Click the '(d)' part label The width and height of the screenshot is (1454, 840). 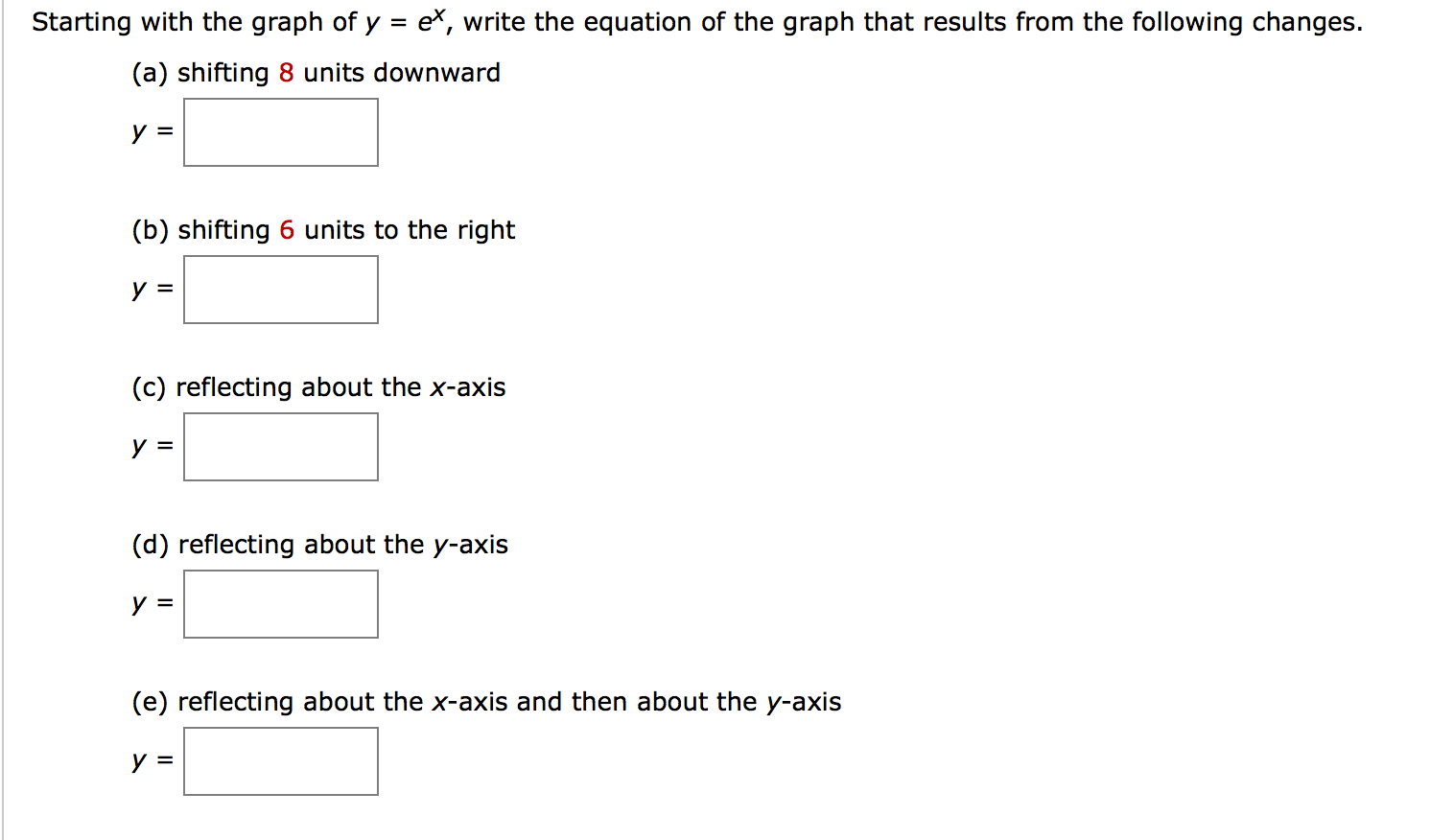(150, 545)
